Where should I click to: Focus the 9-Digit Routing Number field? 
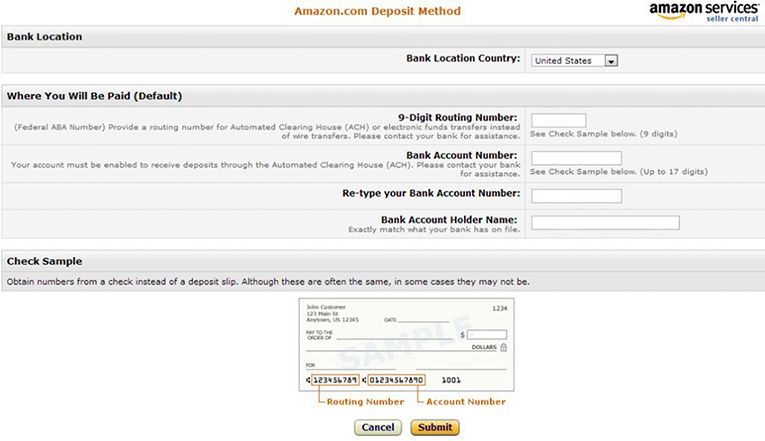[x=559, y=120]
